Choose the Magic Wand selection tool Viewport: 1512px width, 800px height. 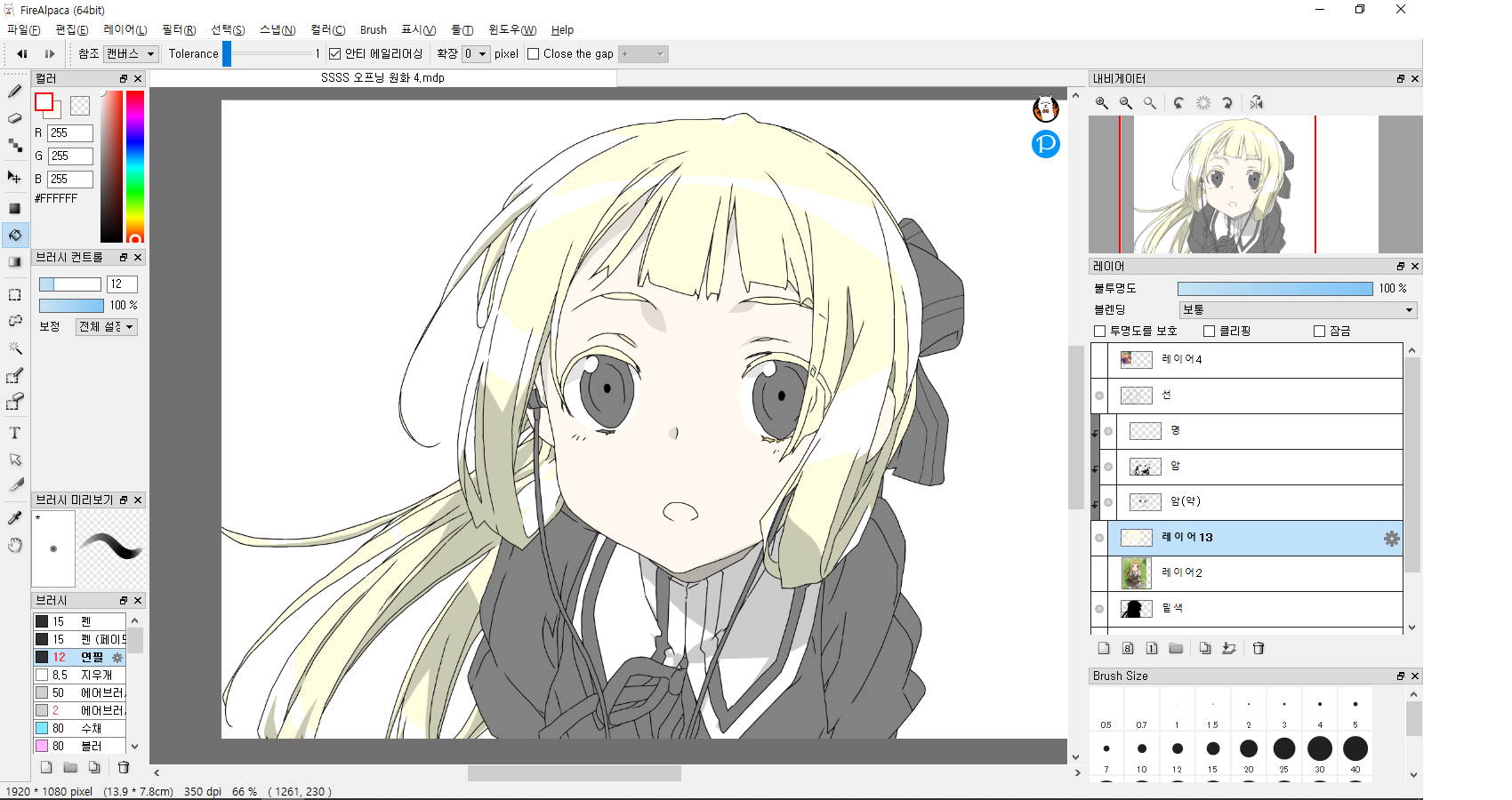14,348
